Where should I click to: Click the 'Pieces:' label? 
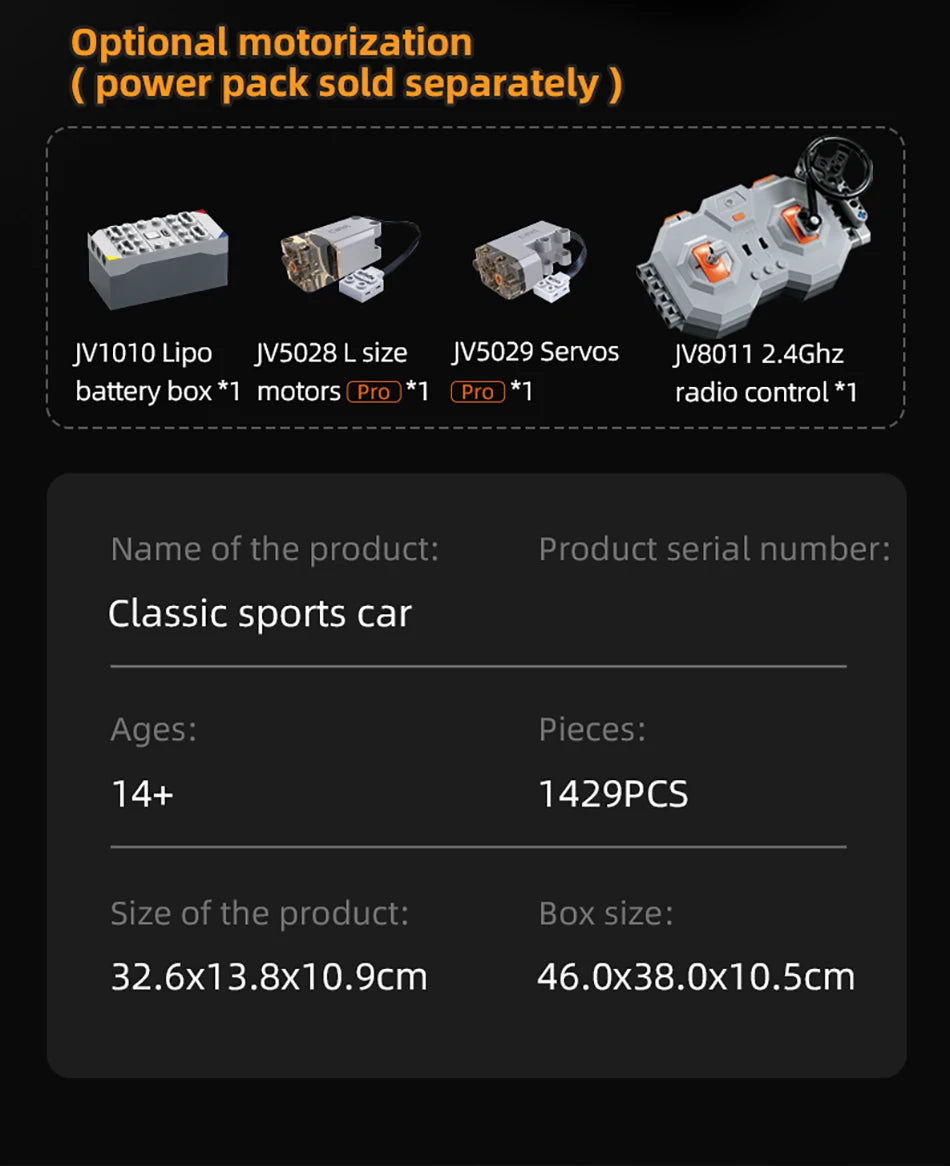click(592, 730)
